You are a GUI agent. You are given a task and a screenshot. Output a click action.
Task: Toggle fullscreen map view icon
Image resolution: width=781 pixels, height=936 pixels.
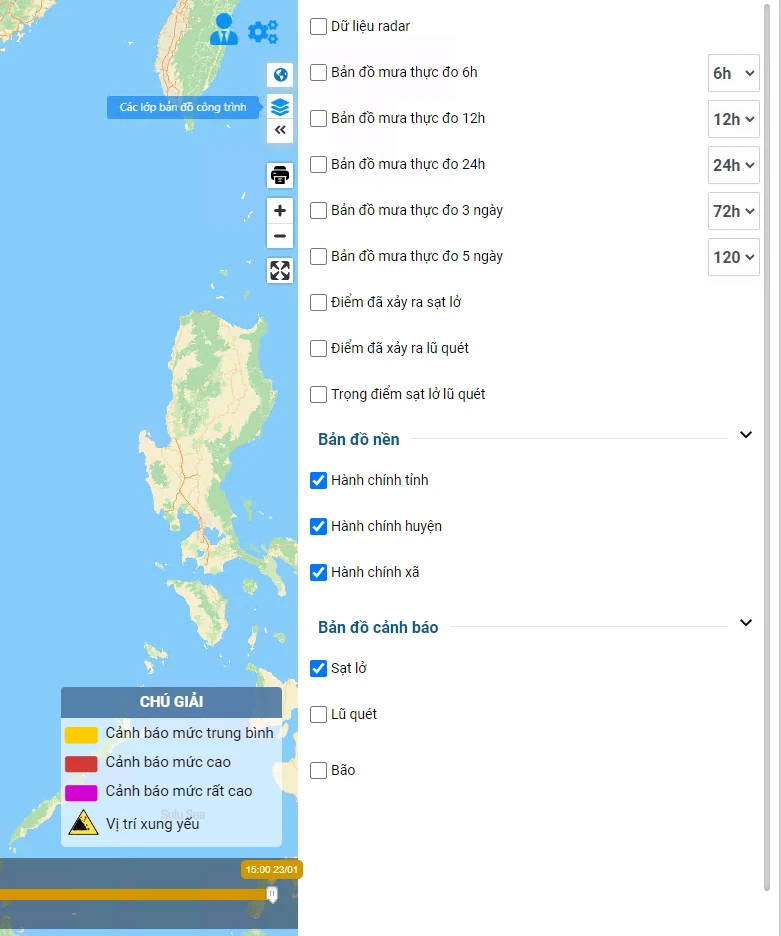point(280,270)
